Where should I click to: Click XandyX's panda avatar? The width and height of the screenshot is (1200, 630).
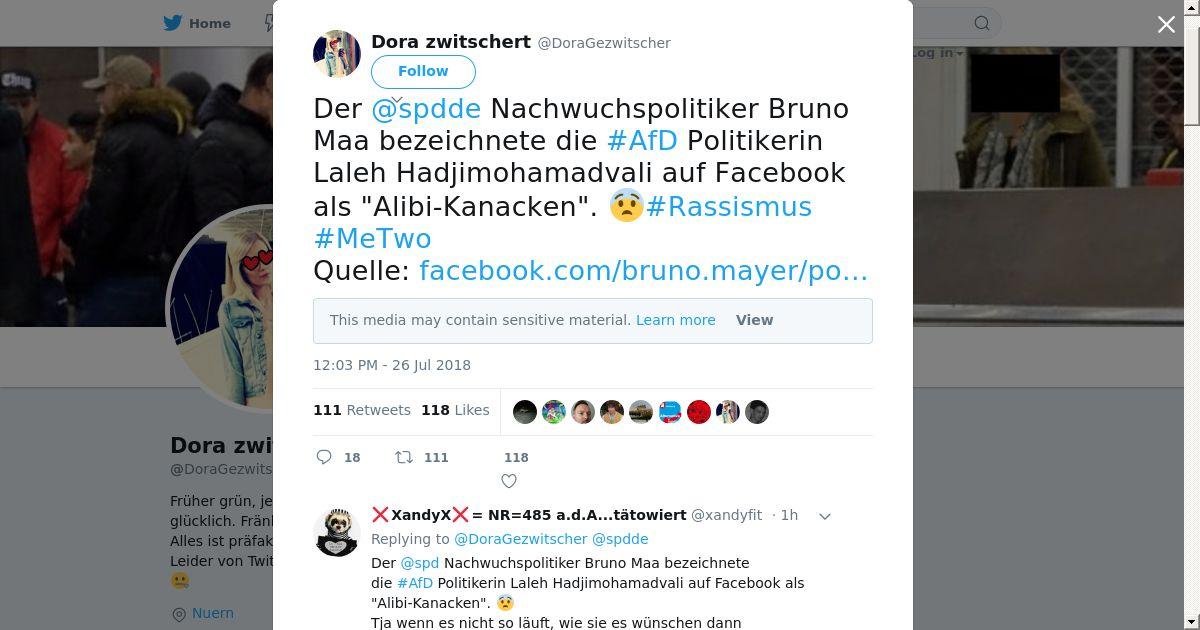pos(337,531)
